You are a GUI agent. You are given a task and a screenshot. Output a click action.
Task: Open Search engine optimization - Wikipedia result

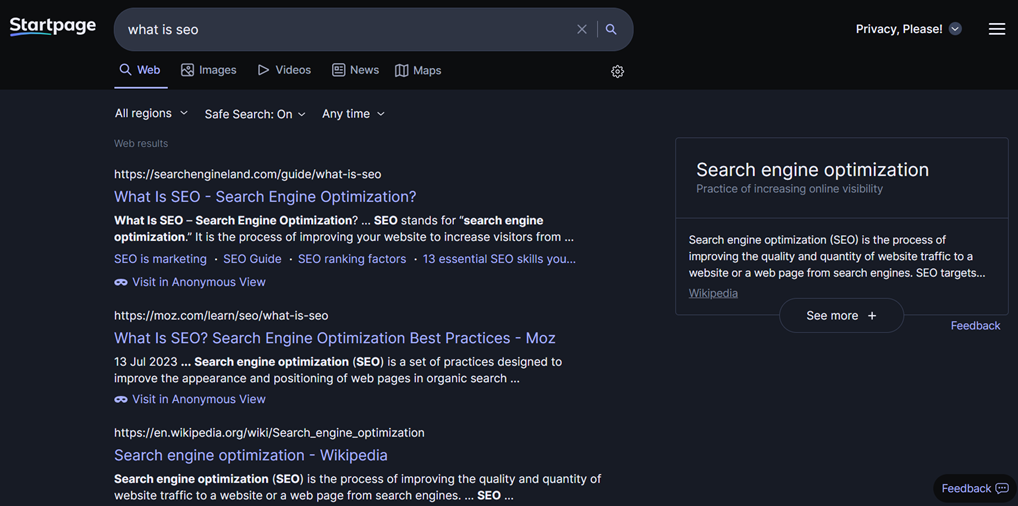click(x=251, y=455)
